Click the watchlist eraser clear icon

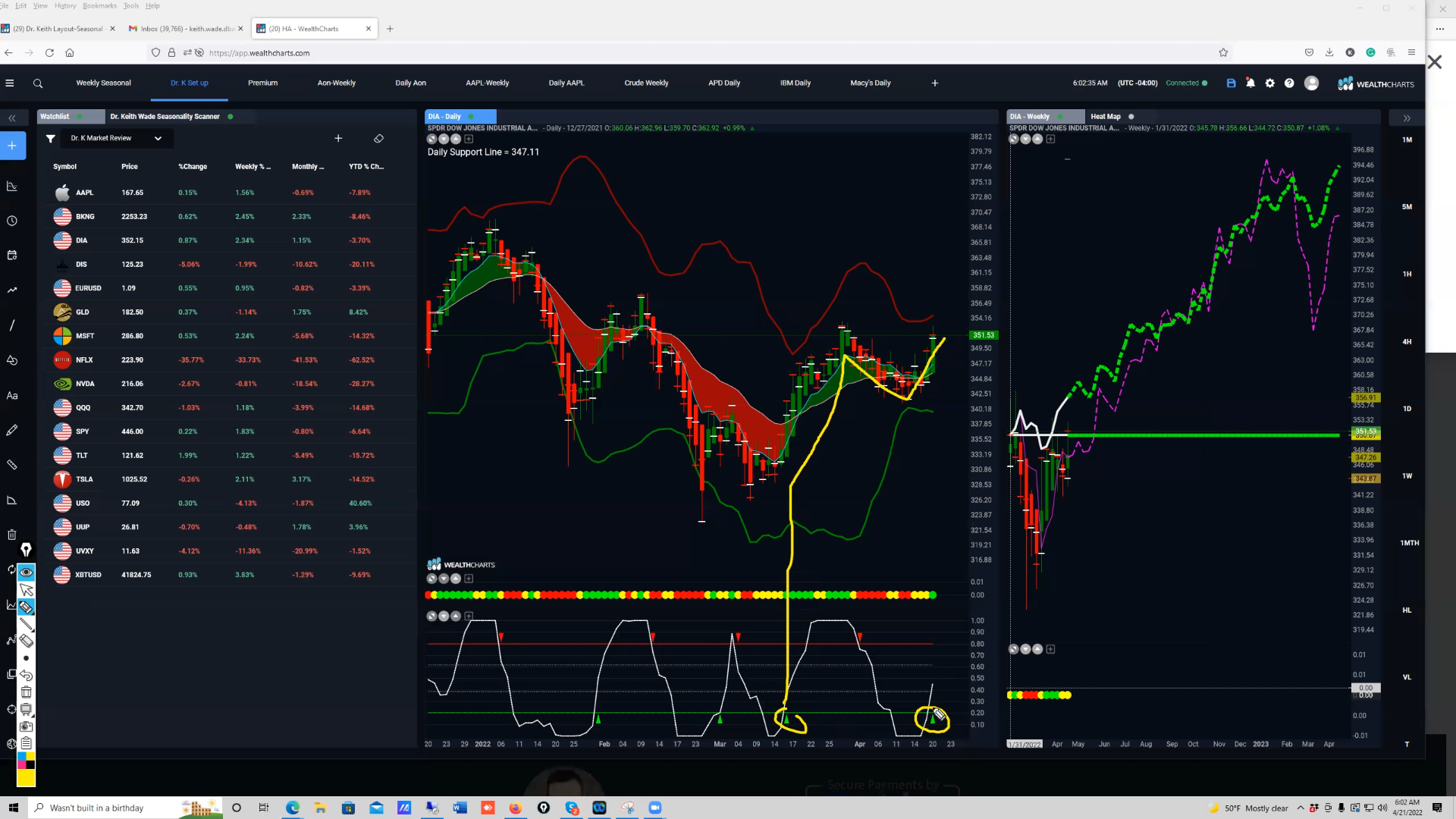[378, 139]
